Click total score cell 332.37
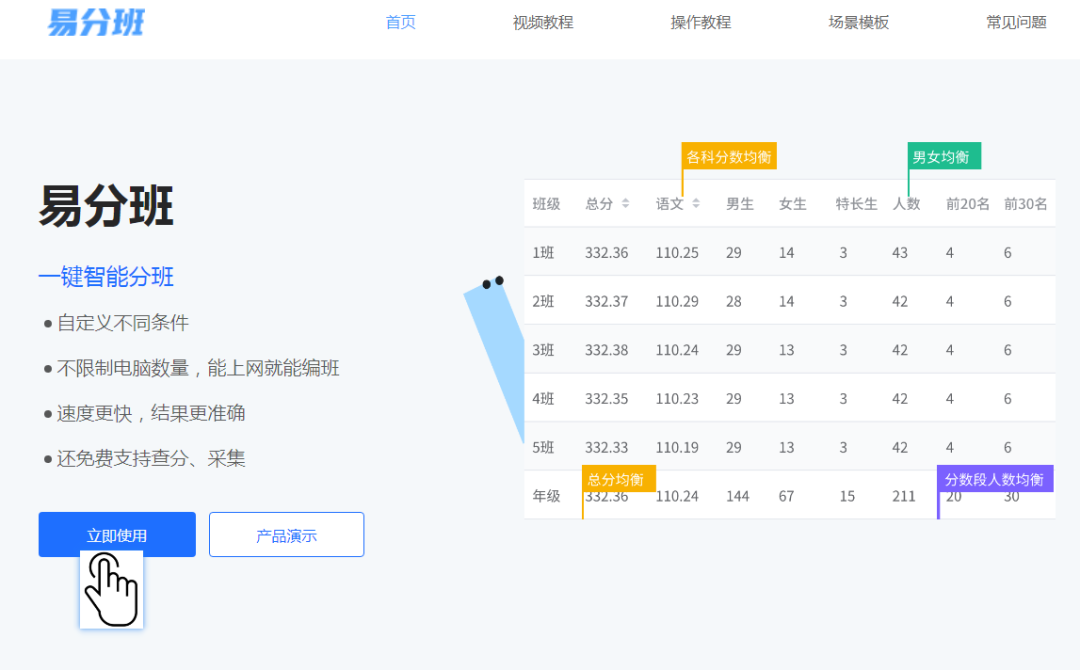The height and width of the screenshot is (670, 1080). pyautogui.click(x=607, y=302)
